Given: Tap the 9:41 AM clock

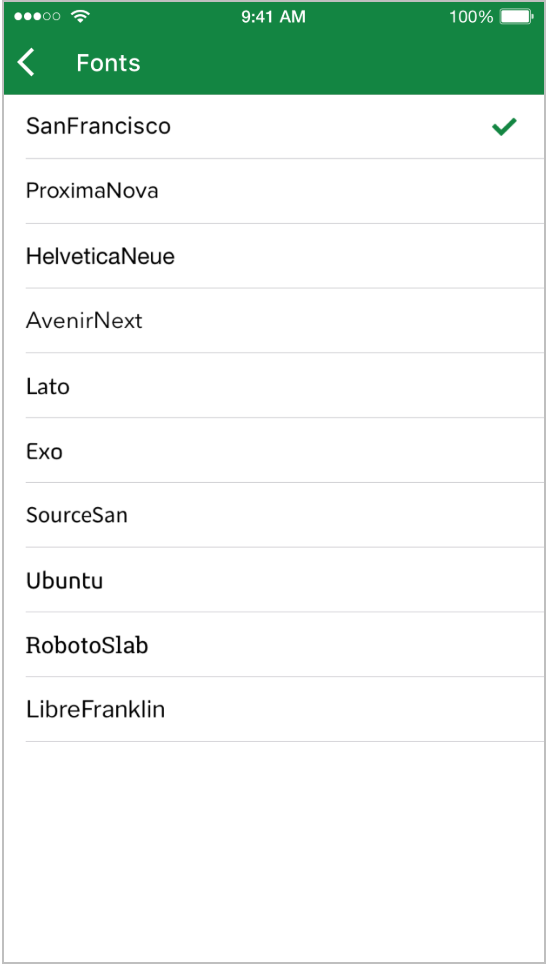Looking at the screenshot, I should click(273, 17).
